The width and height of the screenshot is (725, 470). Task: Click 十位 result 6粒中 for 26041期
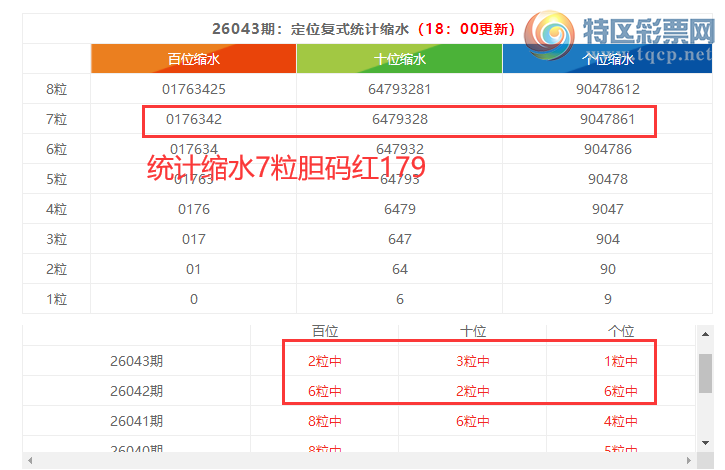pyautogui.click(x=473, y=421)
